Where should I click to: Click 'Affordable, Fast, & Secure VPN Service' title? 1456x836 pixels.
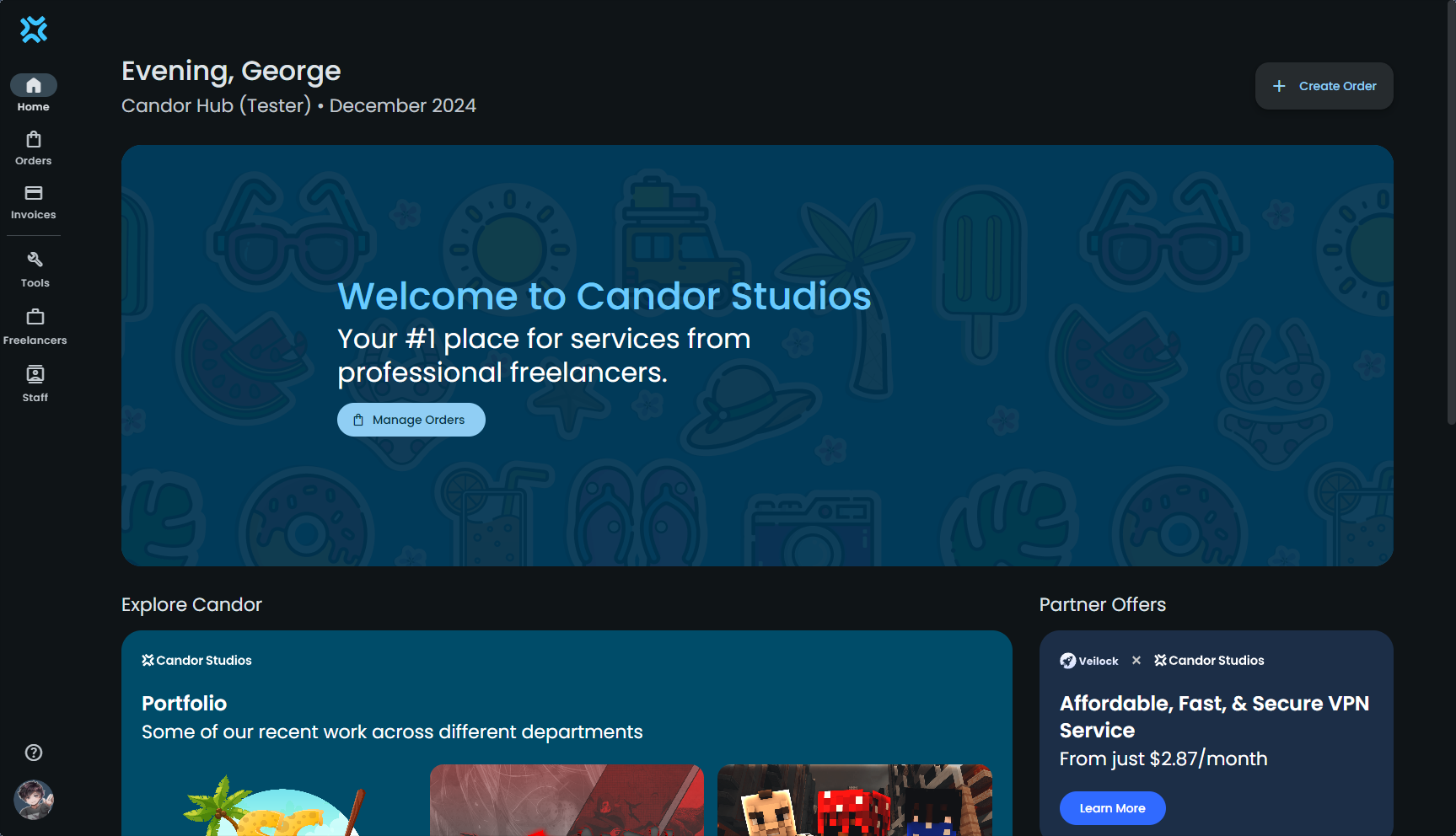coord(1214,716)
